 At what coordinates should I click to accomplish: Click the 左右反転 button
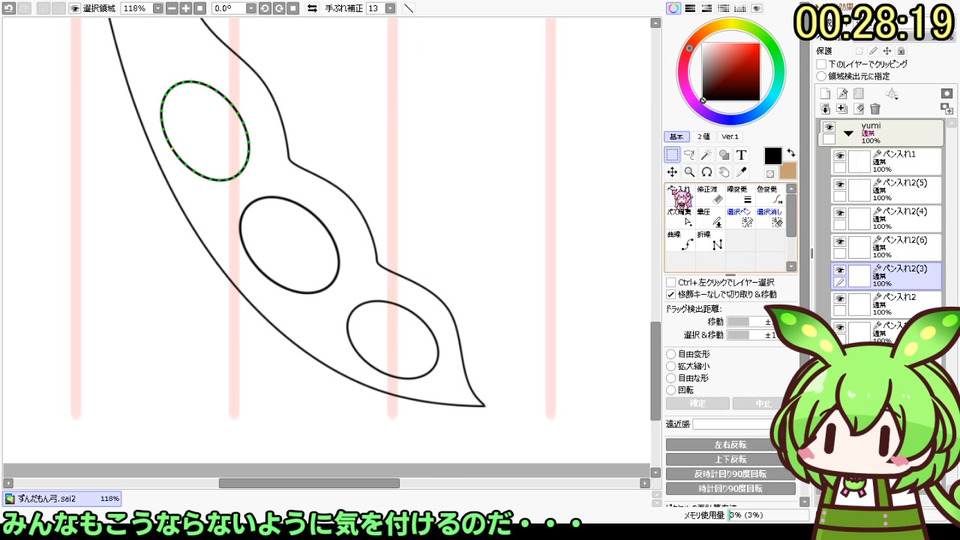click(x=730, y=445)
